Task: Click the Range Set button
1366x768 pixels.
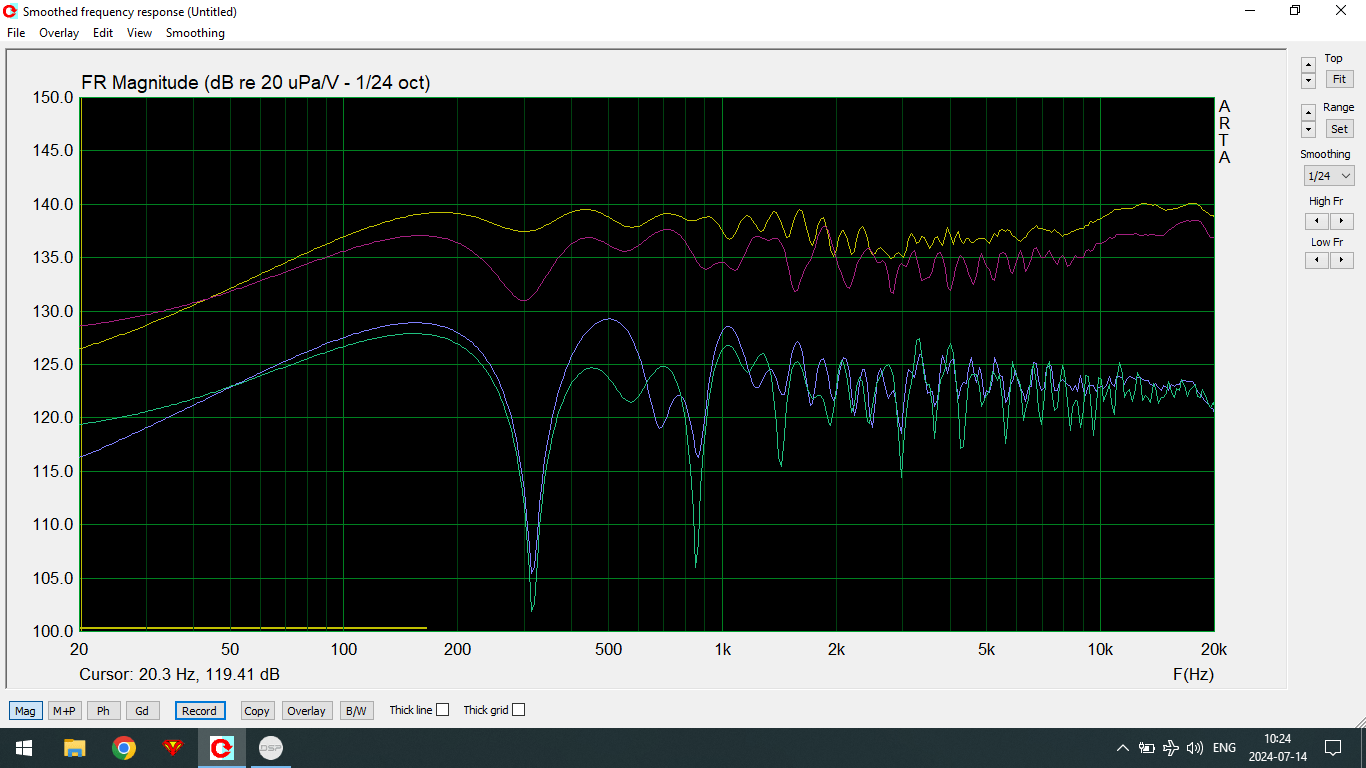Action: (x=1339, y=129)
